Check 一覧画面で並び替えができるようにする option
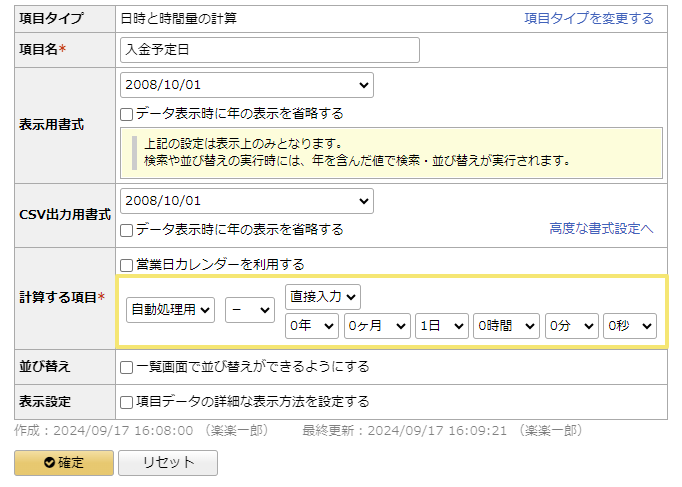Screen dimensions: 682x487 [127, 367]
